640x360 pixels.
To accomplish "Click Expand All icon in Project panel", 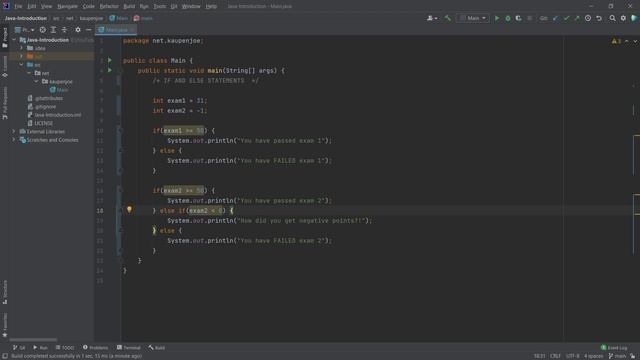I will pos(53,30).
